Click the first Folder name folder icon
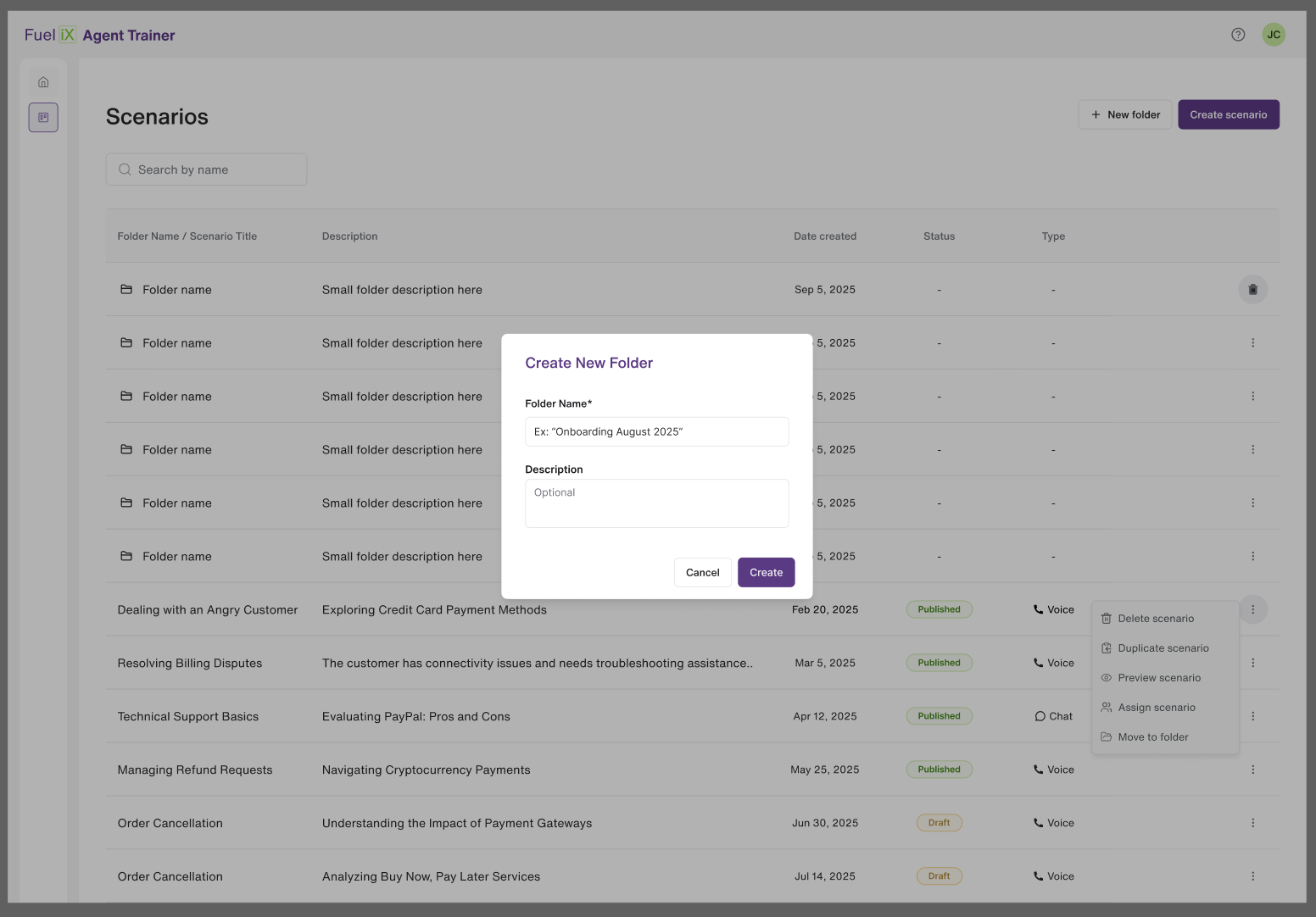Screen dimensions: 1316x917 126,289
